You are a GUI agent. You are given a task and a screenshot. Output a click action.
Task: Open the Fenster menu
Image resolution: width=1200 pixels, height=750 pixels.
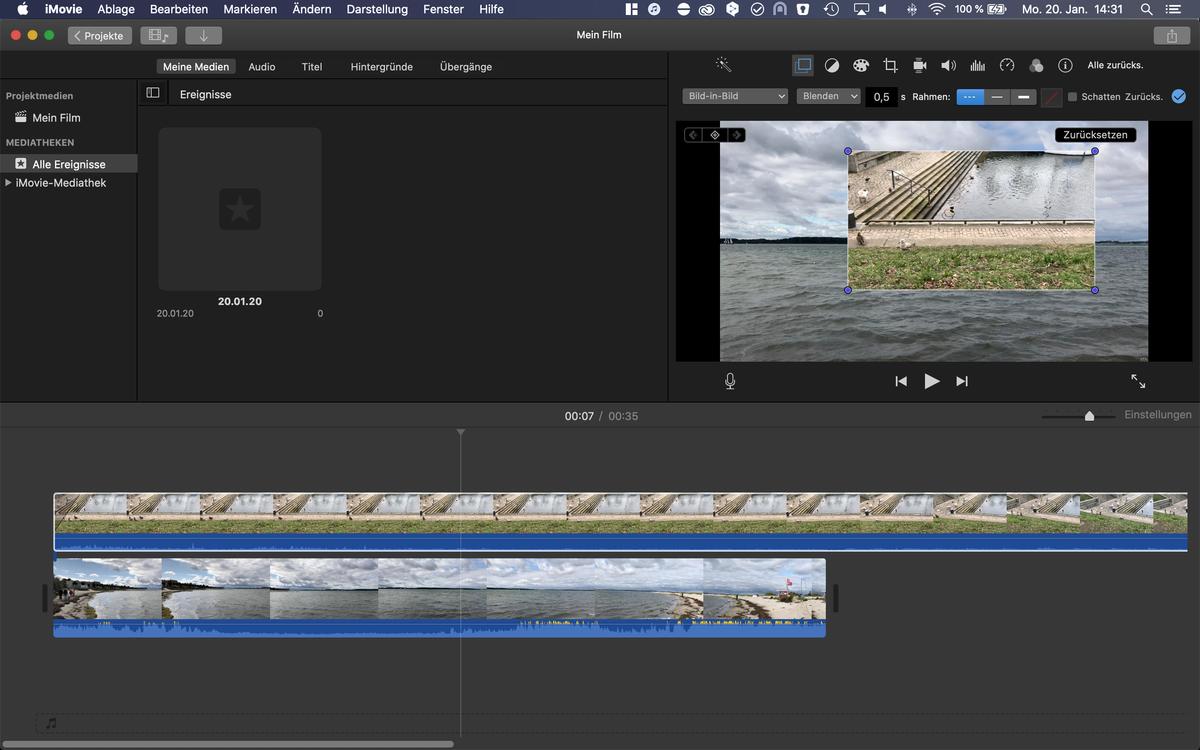pyautogui.click(x=443, y=9)
